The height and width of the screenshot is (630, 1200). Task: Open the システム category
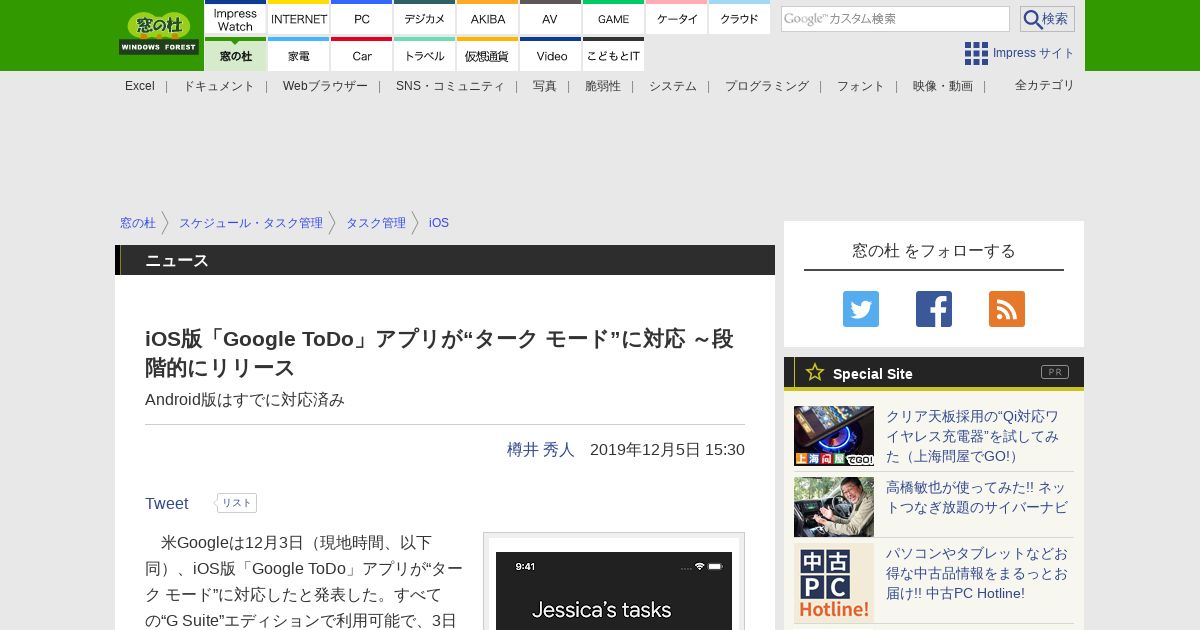pos(673,86)
